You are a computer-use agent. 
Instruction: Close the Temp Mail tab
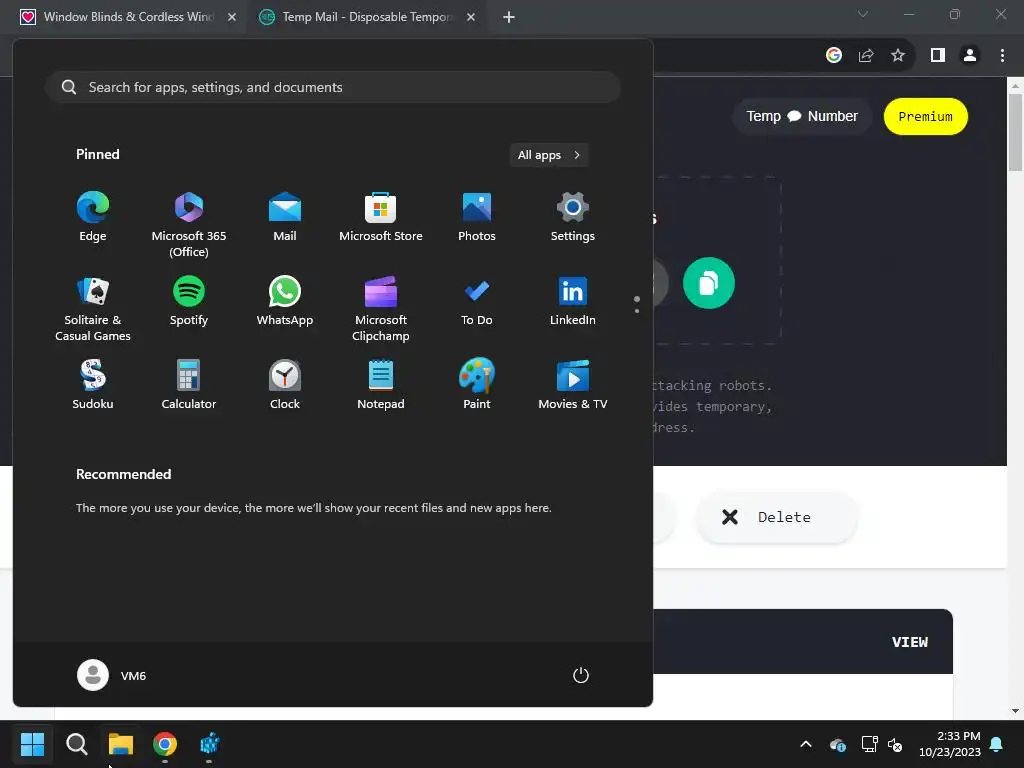coord(471,17)
